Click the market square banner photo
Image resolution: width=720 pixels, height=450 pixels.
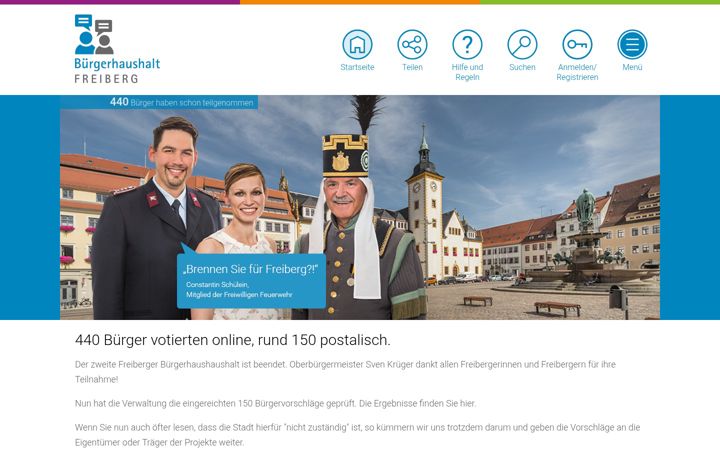point(360,207)
